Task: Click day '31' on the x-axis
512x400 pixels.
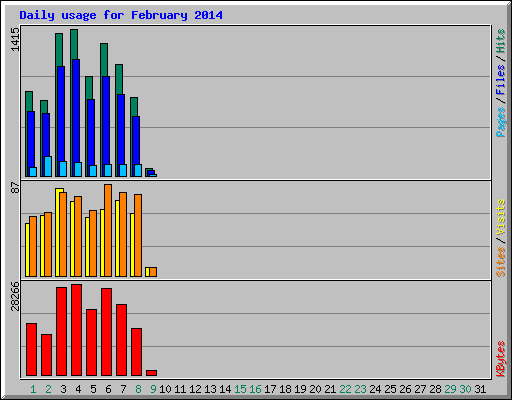Action: [480, 389]
